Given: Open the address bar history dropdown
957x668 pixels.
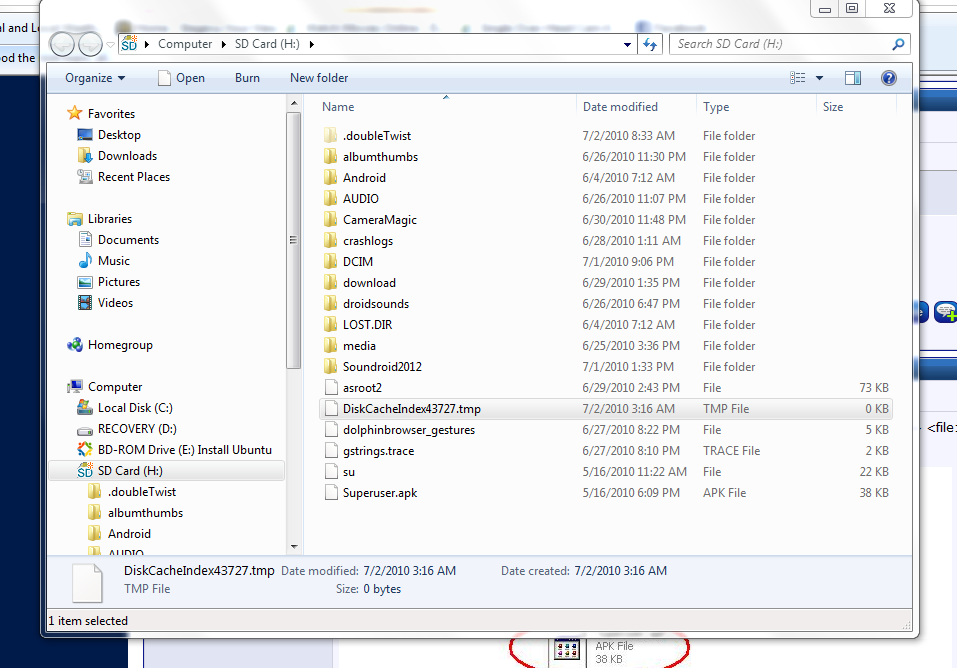Looking at the screenshot, I should (627, 45).
